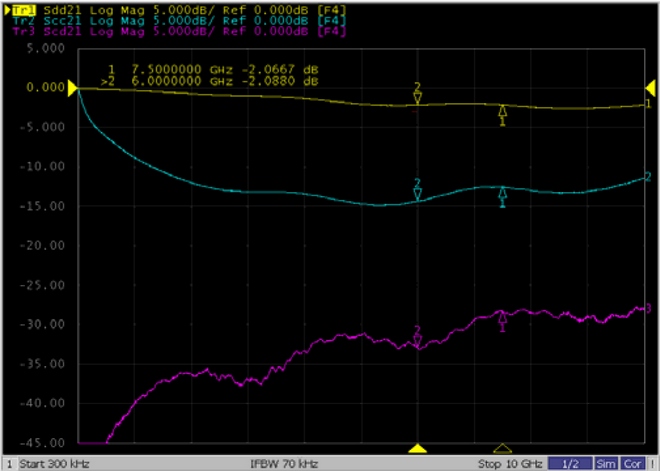Viewport: 660px width, 471px height.
Task: Select marker 1 on the magenta Scd21 trace
Action: (503, 320)
